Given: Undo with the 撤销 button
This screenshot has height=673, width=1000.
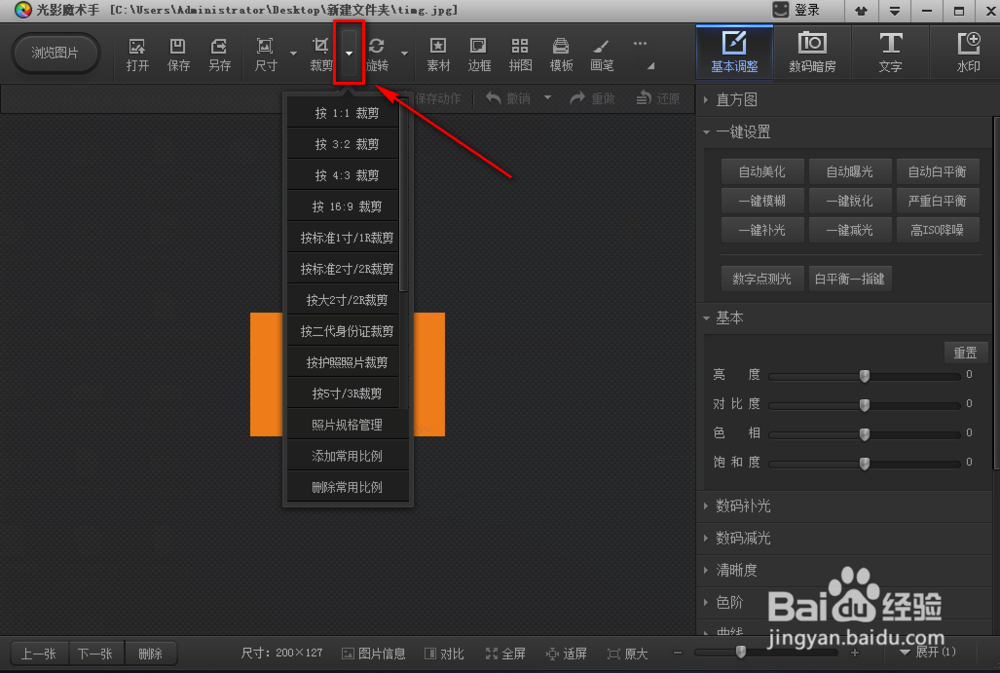Looking at the screenshot, I should click(x=509, y=98).
